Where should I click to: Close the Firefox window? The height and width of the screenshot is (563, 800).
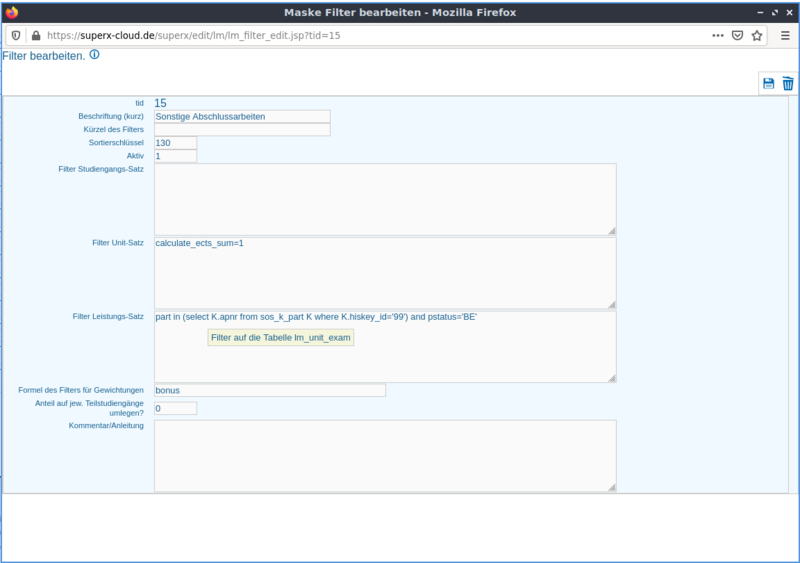(789, 12)
